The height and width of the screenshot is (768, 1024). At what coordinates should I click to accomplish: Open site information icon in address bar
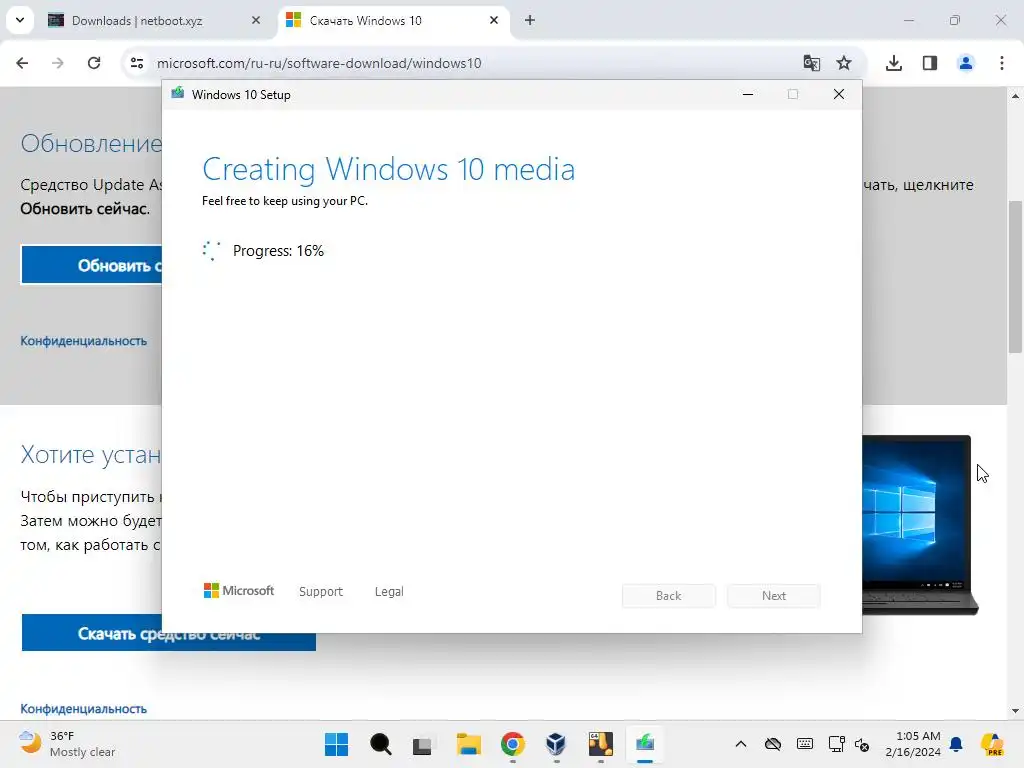coord(136,63)
